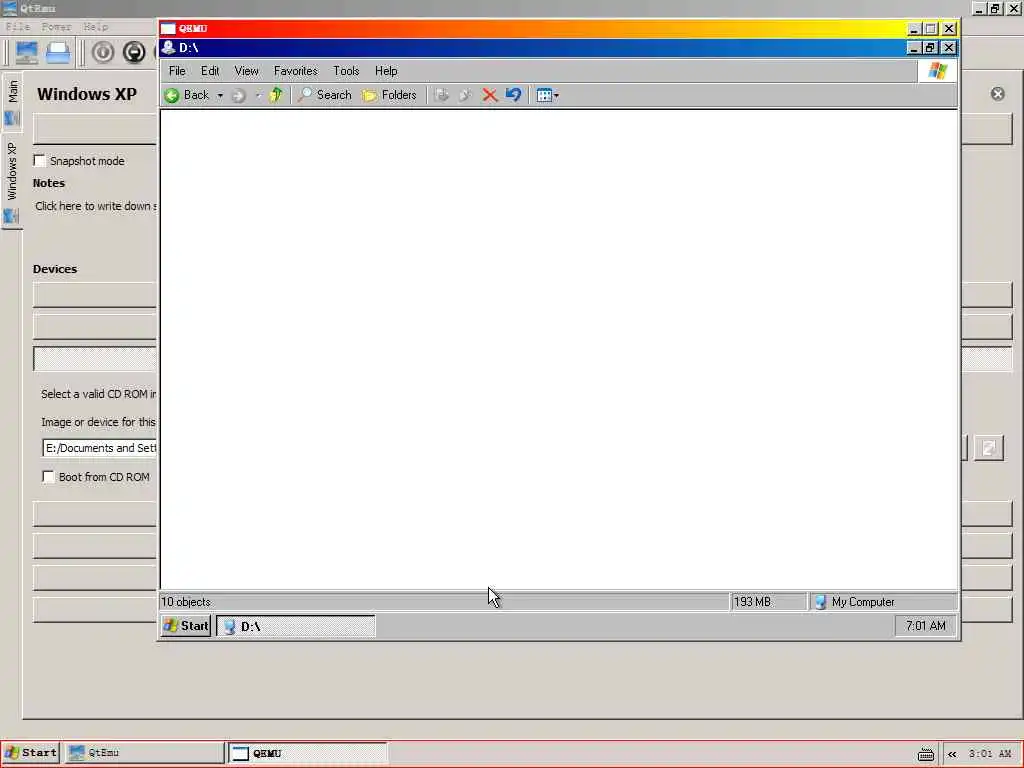1024x768 pixels.
Task: Open the Favorites menu
Action: (295, 71)
